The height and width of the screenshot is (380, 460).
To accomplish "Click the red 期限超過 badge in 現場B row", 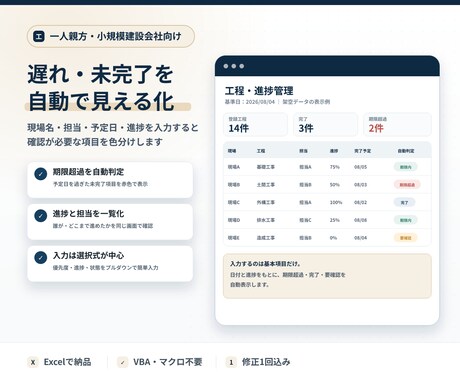I will [407, 185].
